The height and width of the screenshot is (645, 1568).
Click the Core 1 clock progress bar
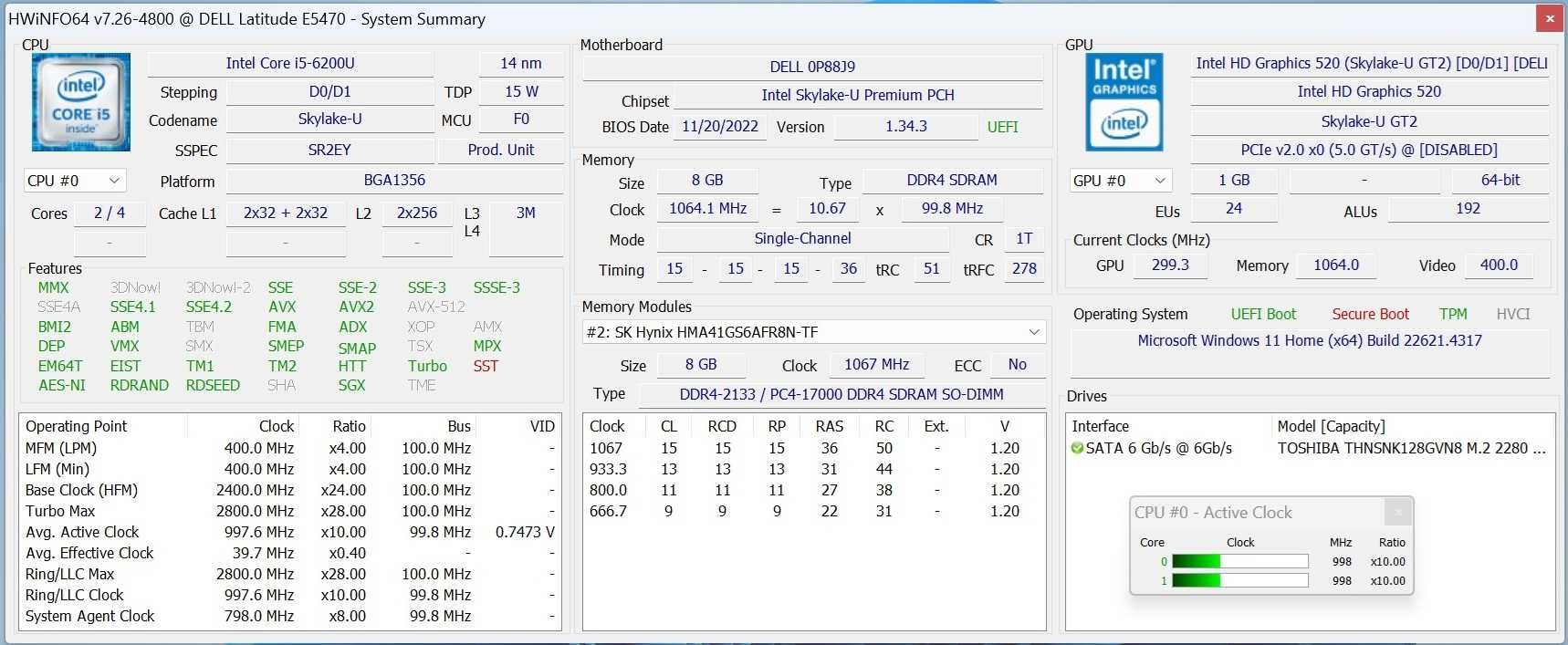coord(1239,580)
